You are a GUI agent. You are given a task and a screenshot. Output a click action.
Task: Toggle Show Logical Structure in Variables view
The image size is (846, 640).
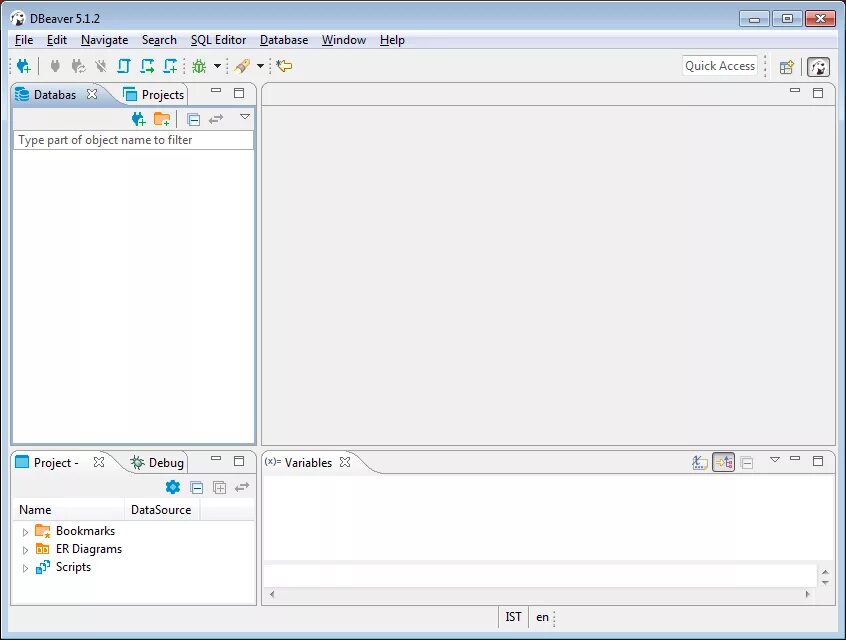click(x=724, y=462)
